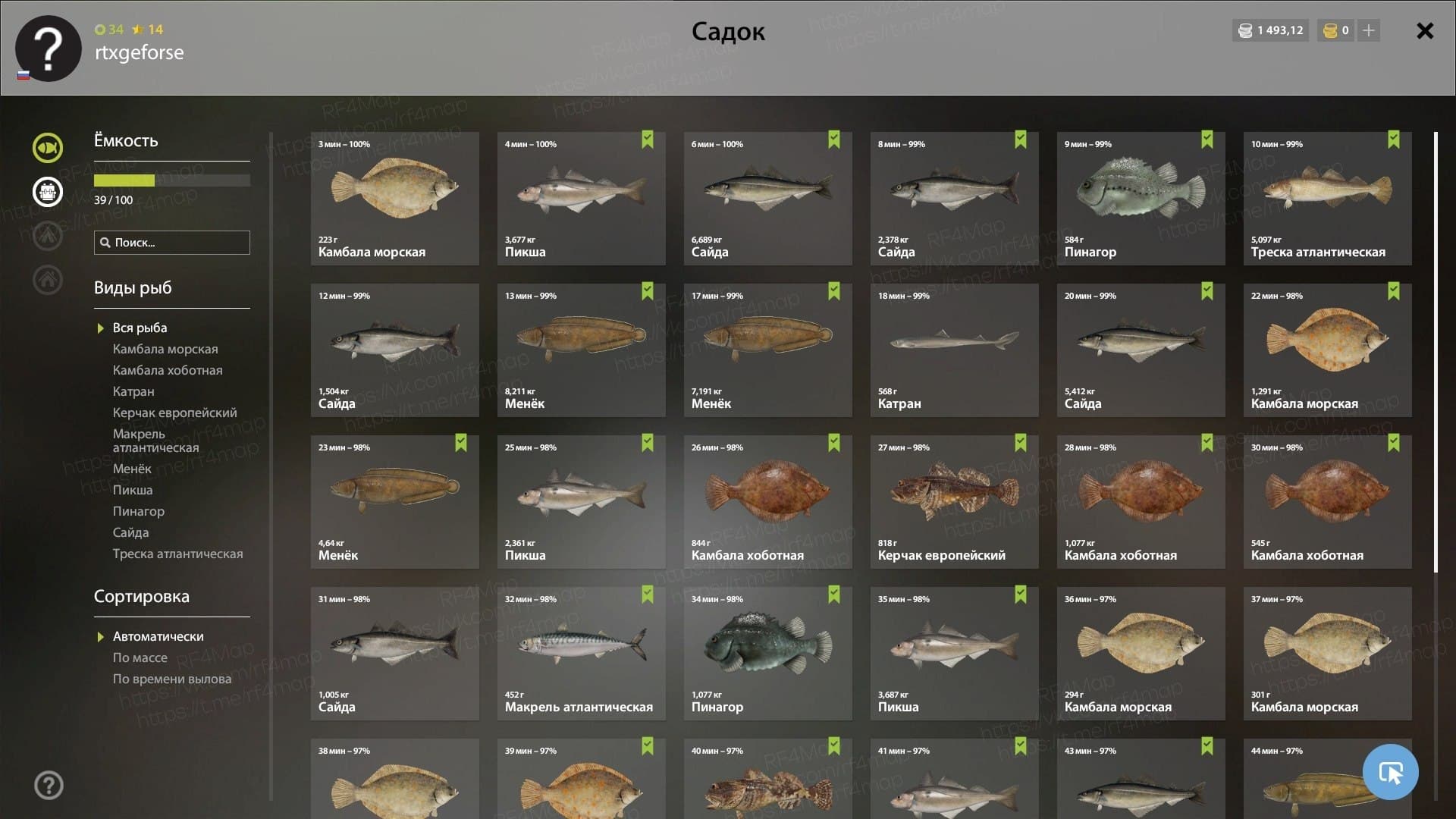
Task: Filter by Сайда species
Action: pyautogui.click(x=130, y=532)
